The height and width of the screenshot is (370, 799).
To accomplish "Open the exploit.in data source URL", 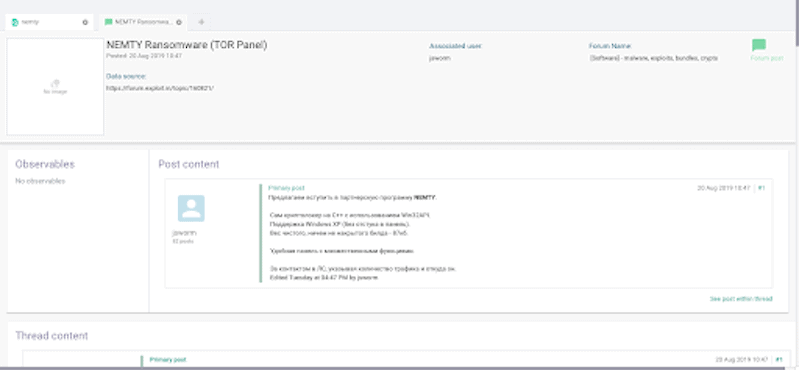I will [160, 88].
